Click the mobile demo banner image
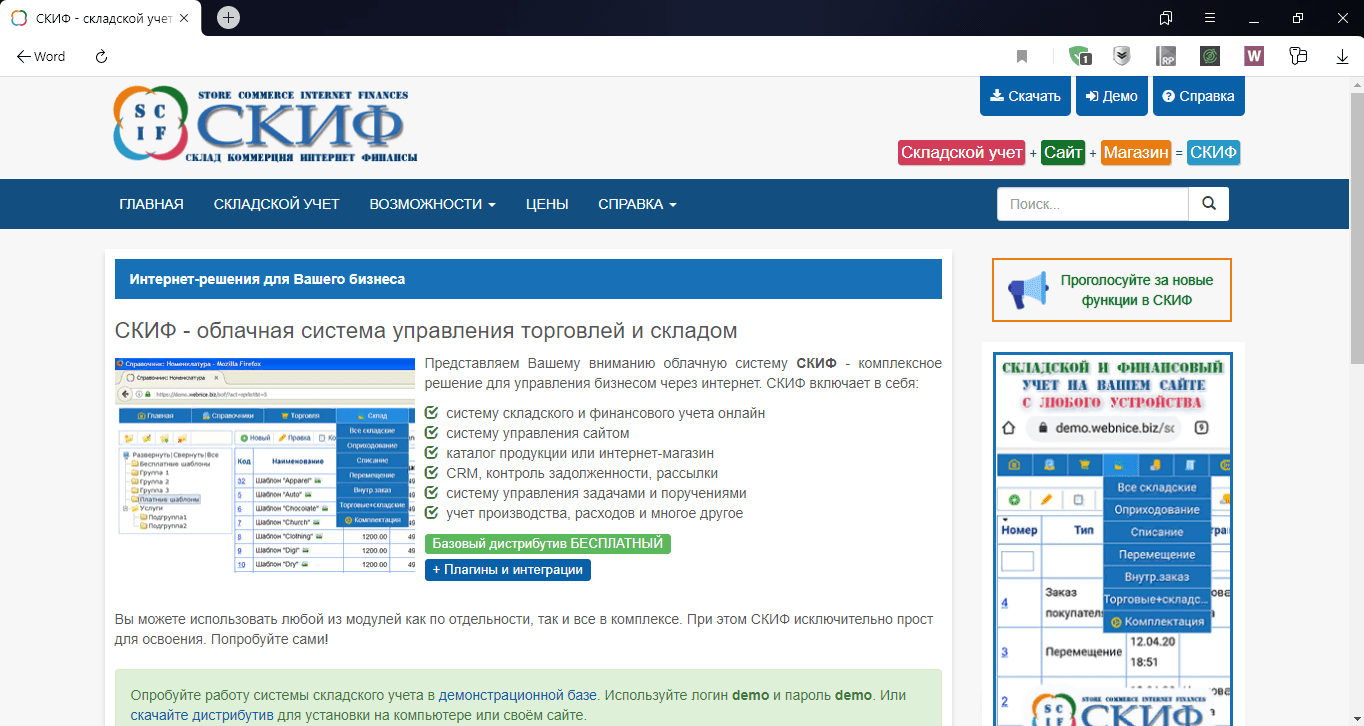Image resolution: width=1364 pixels, height=726 pixels. [x=1112, y=538]
